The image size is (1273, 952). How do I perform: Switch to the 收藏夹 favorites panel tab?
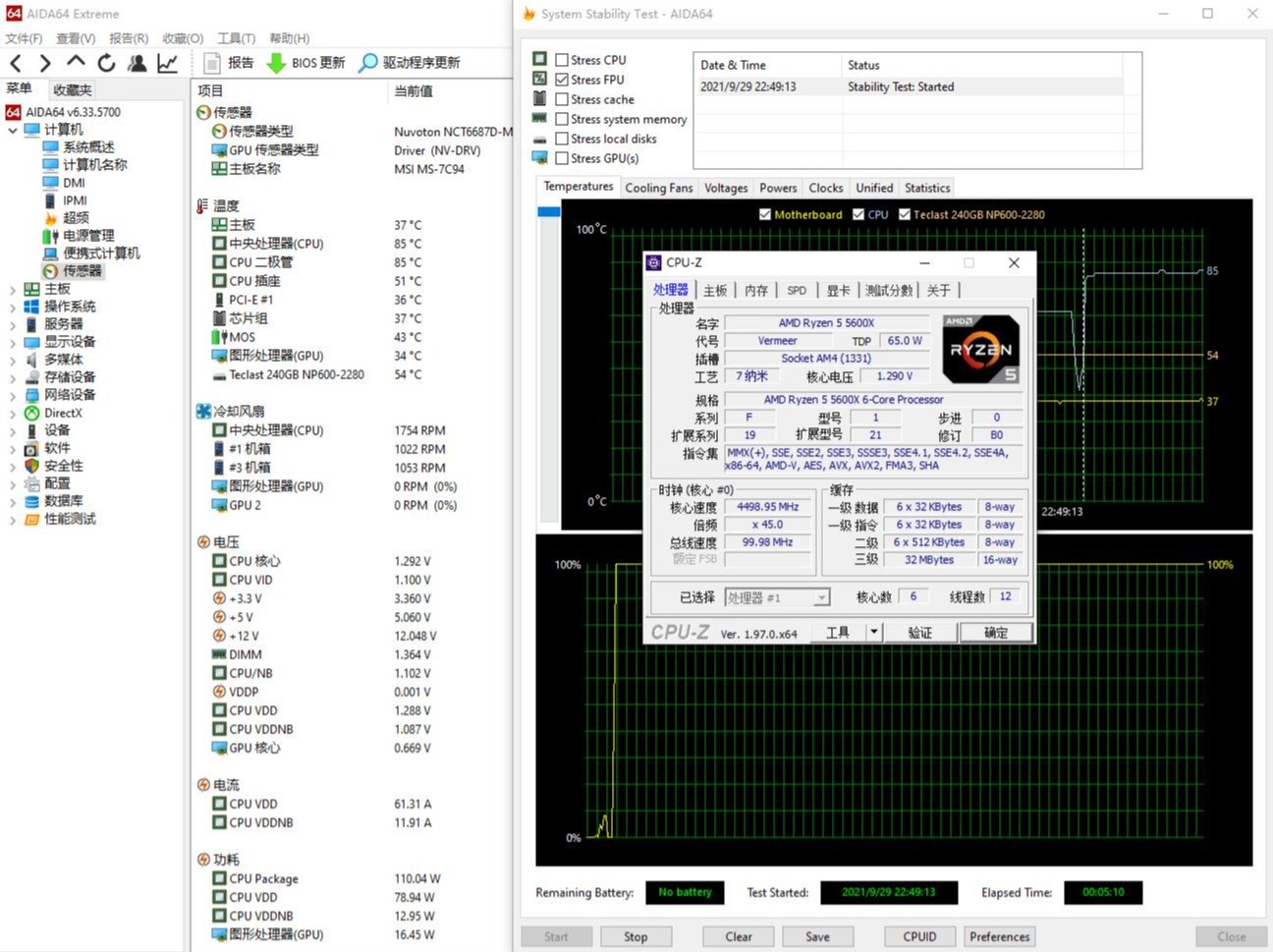72,89
